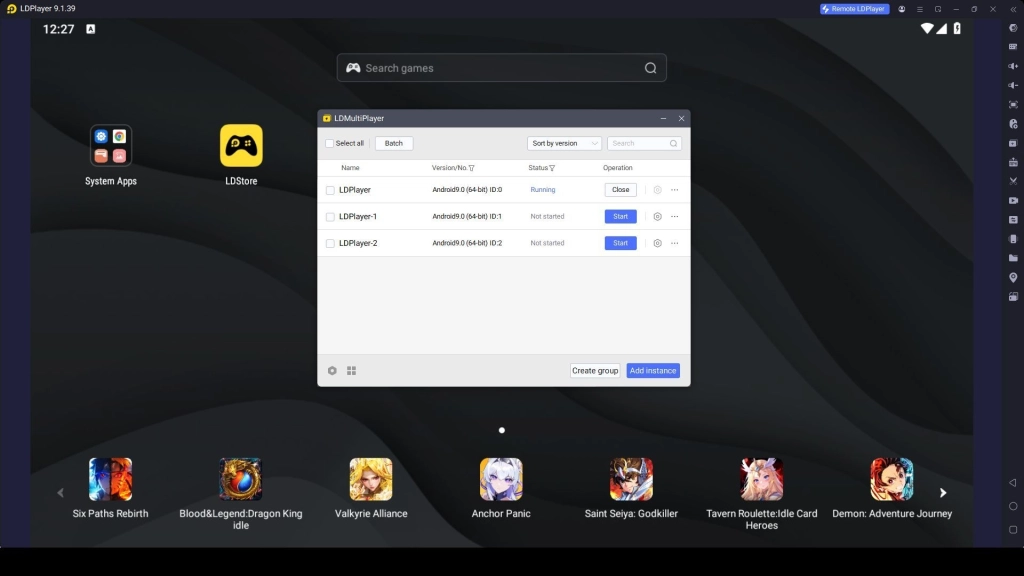Show next recommended games with right arrow

pos(943,492)
